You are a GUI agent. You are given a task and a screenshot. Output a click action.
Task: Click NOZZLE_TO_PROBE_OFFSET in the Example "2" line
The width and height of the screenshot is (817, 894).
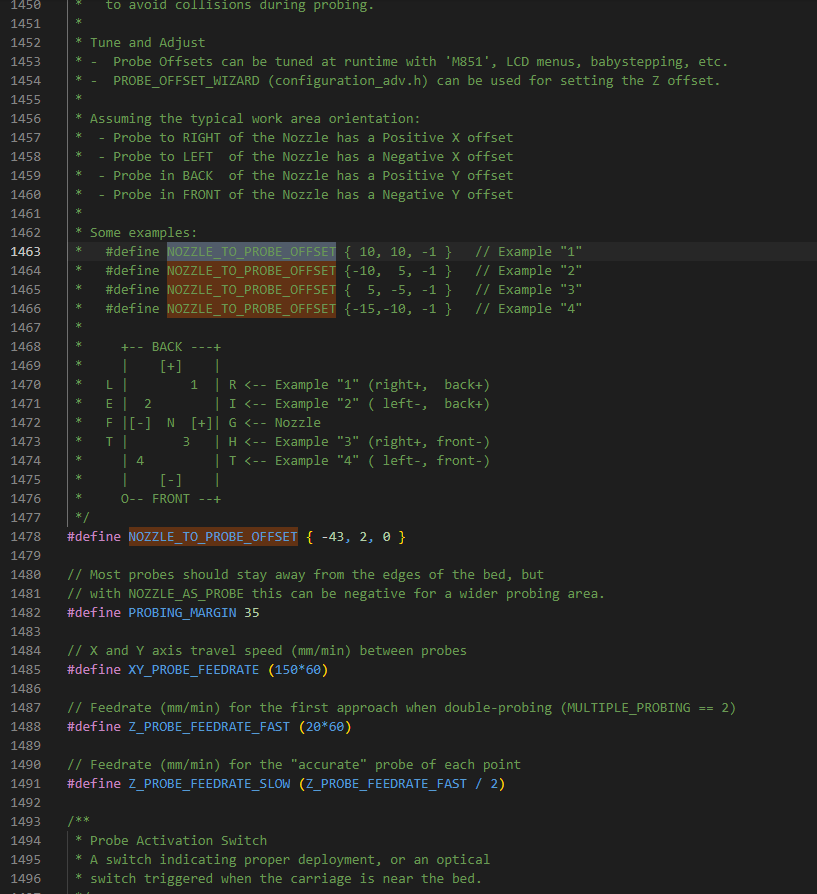click(x=251, y=270)
